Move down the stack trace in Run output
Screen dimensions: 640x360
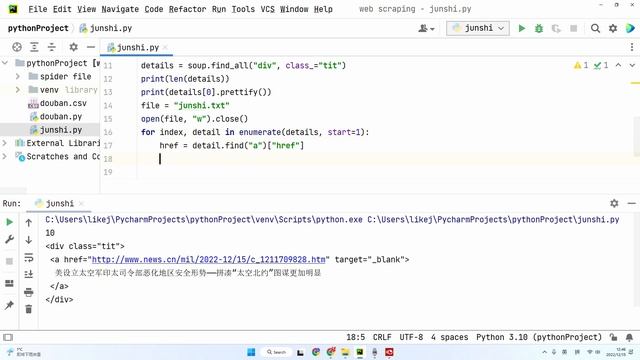click(x=29, y=240)
